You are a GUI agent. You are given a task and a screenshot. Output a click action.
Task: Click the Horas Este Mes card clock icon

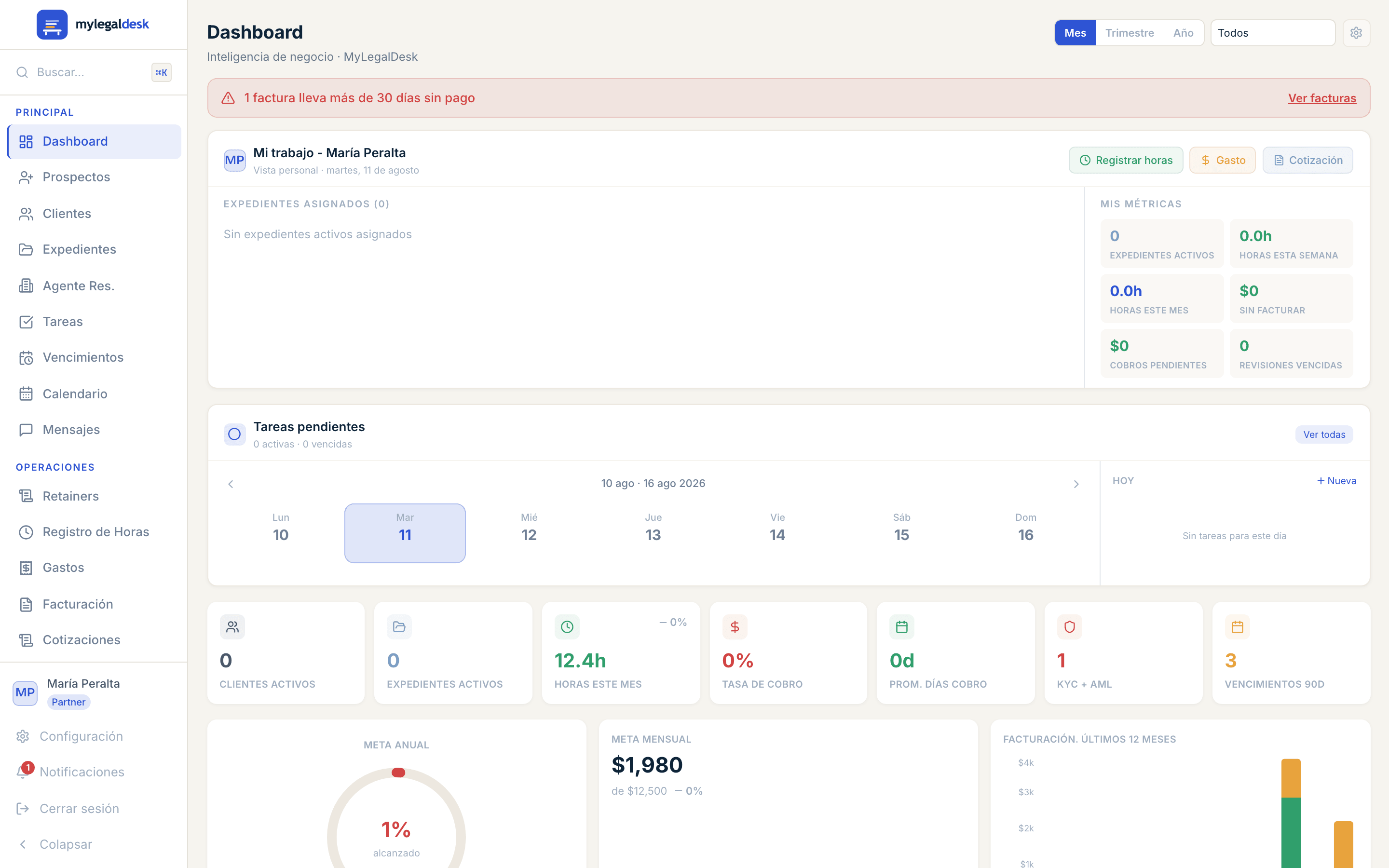tap(567, 627)
